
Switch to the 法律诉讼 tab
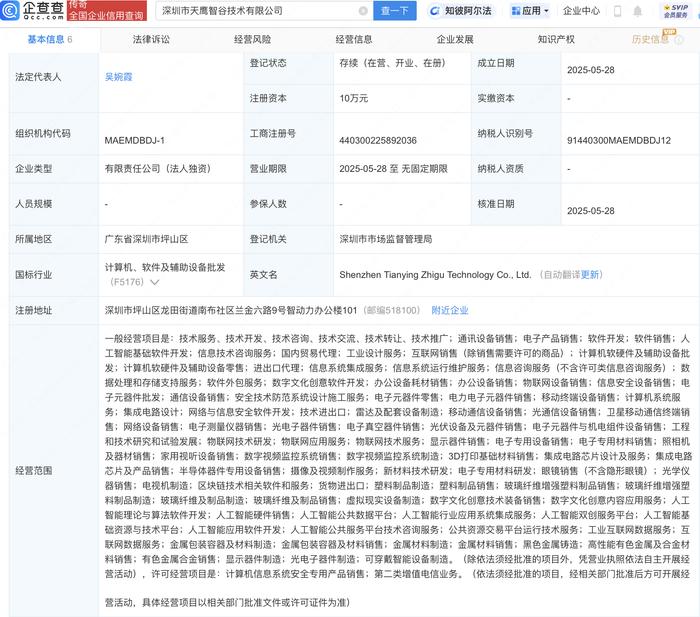click(x=151, y=39)
